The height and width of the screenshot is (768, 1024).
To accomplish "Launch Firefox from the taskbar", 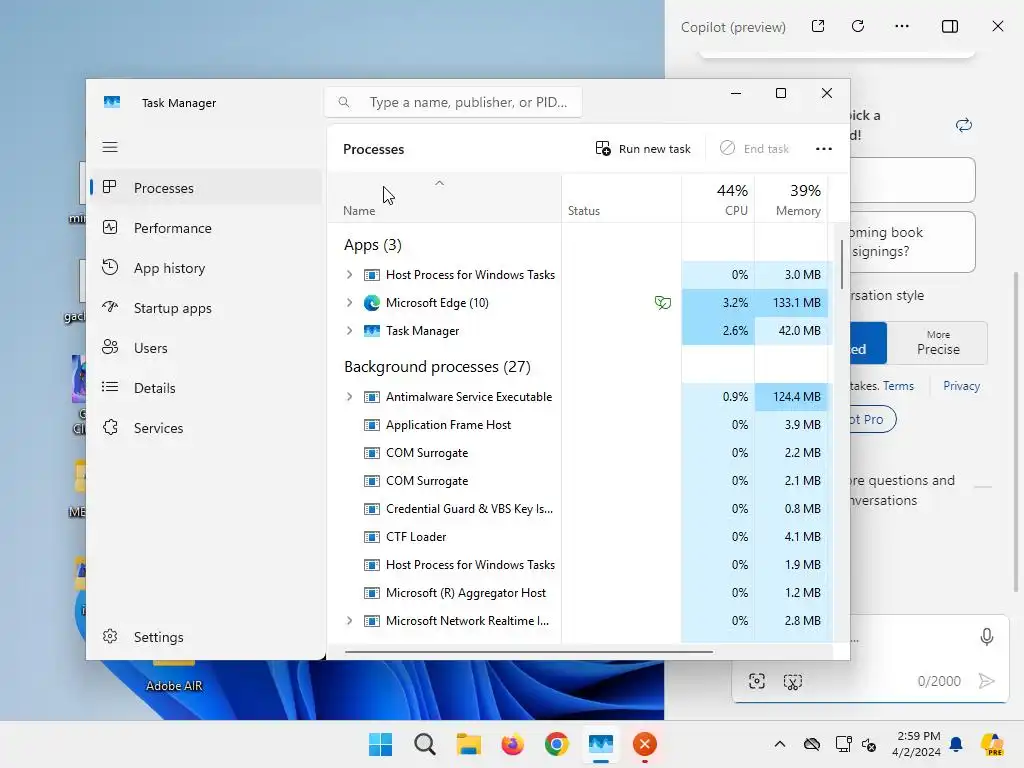I will 513,744.
